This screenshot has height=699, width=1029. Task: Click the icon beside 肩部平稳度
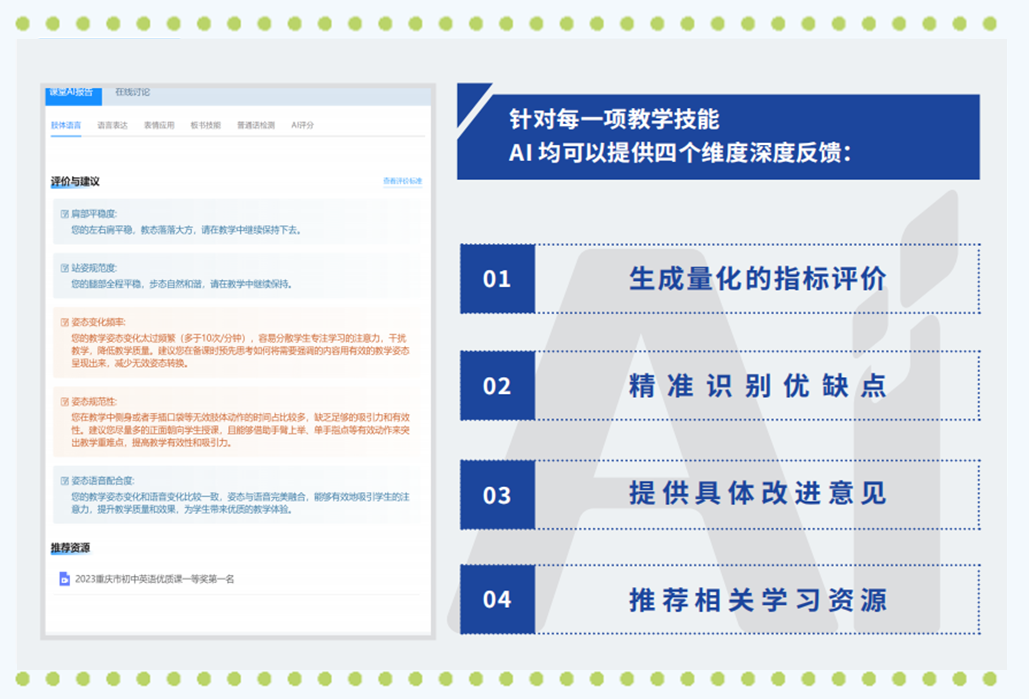(65, 214)
